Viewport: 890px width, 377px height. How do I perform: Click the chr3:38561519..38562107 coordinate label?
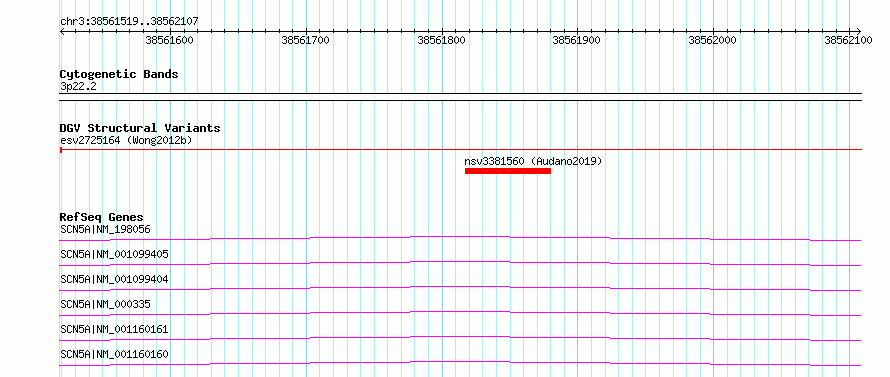129,22
